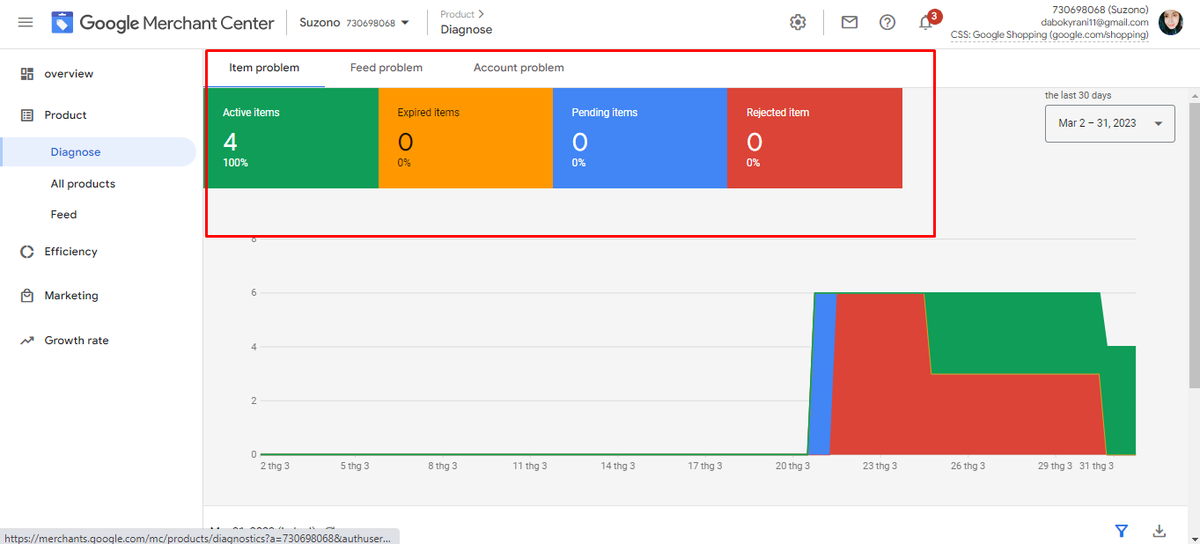Click 'the last 30 days' label

point(1078,95)
